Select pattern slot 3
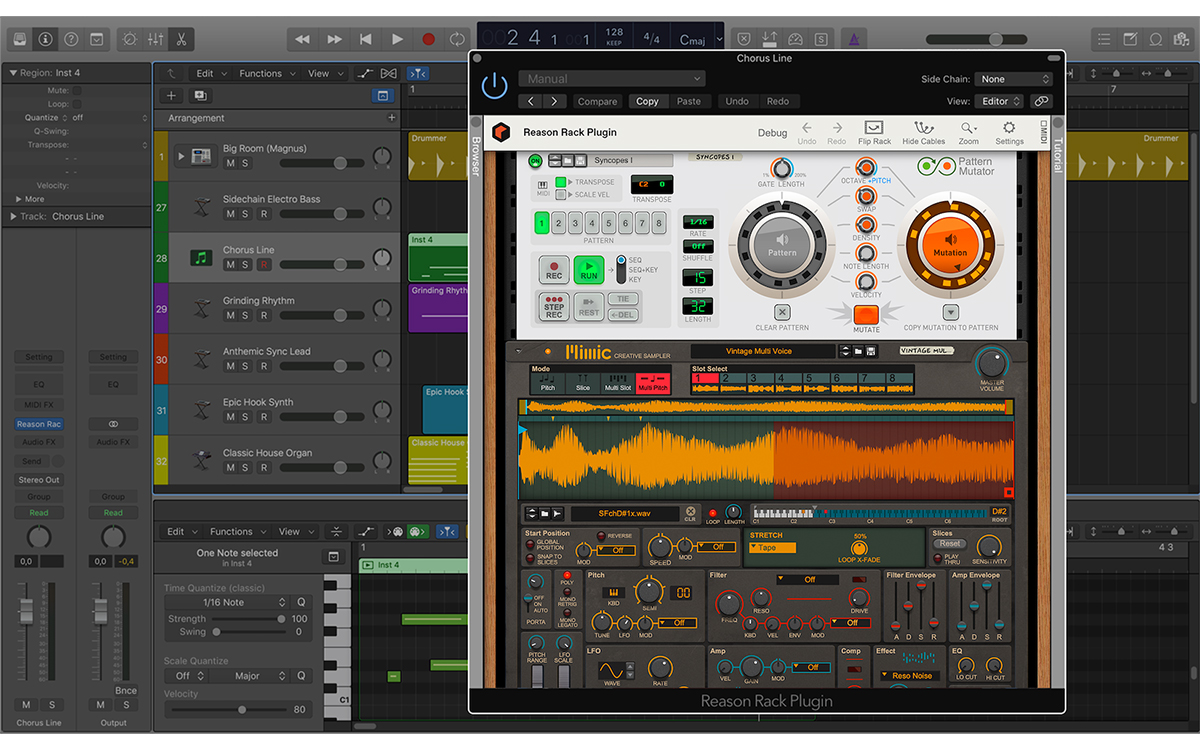1200x750 pixels. pos(575,223)
